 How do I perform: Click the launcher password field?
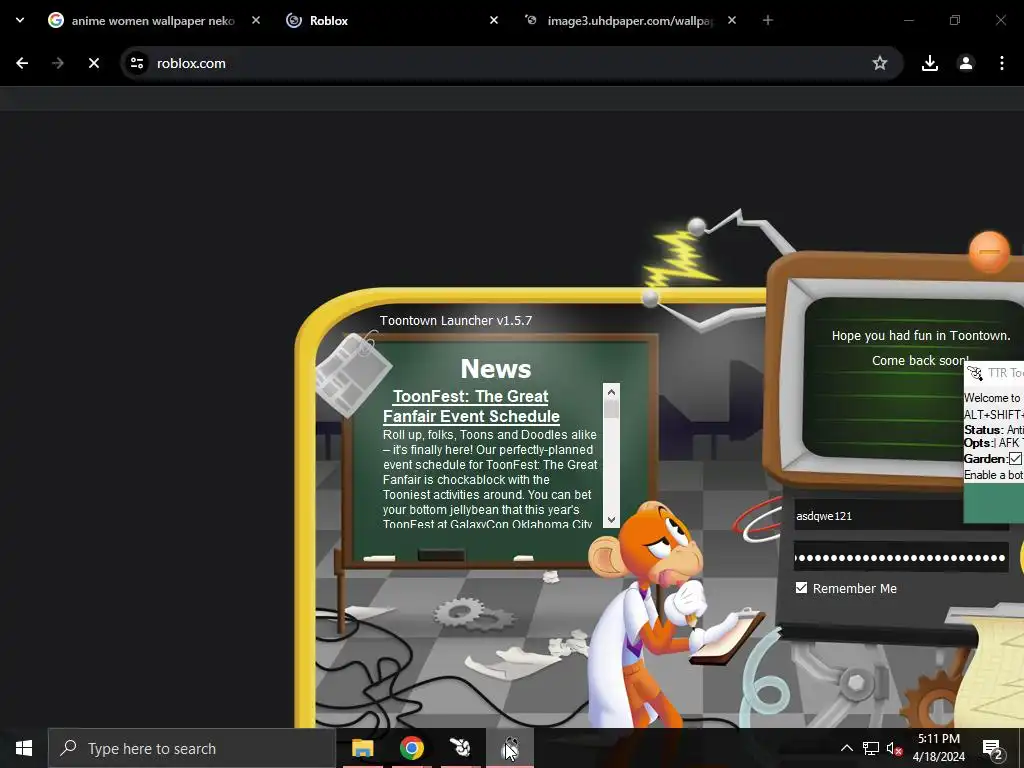coord(901,557)
